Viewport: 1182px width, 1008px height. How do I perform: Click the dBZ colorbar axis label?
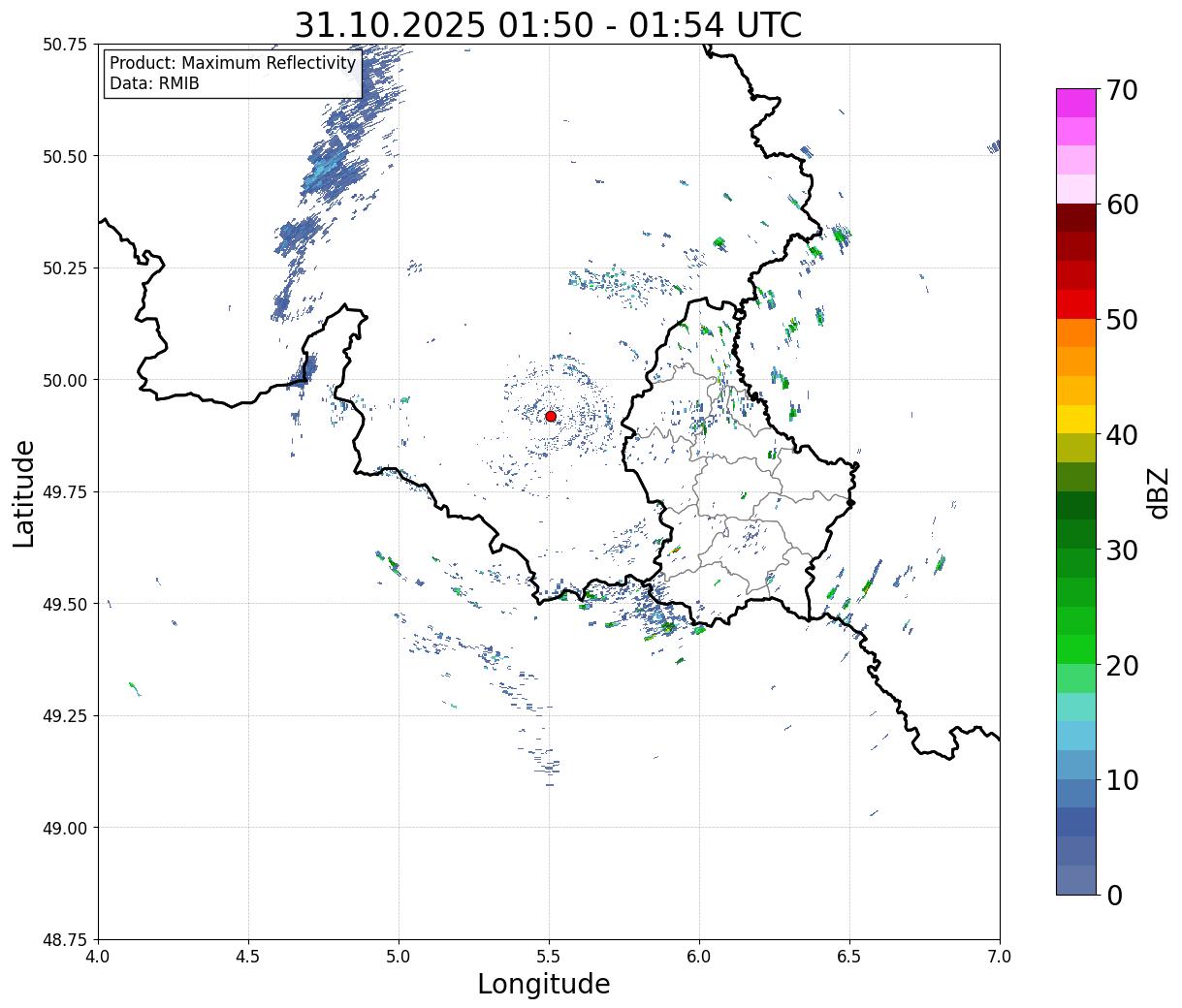(x=1159, y=492)
